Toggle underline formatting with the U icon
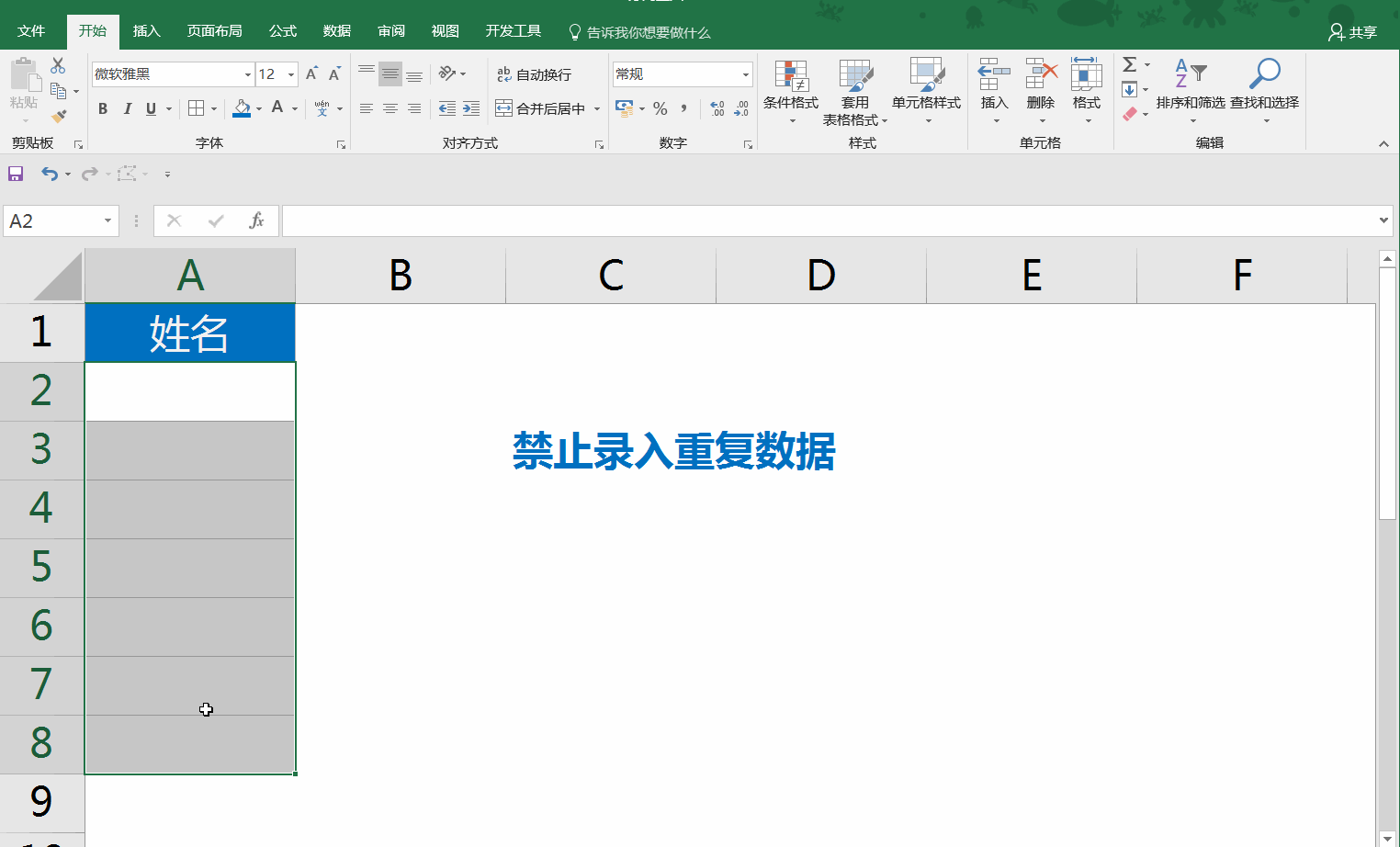The height and width of the screenshot is (847, 1400). tap(149, 107)
